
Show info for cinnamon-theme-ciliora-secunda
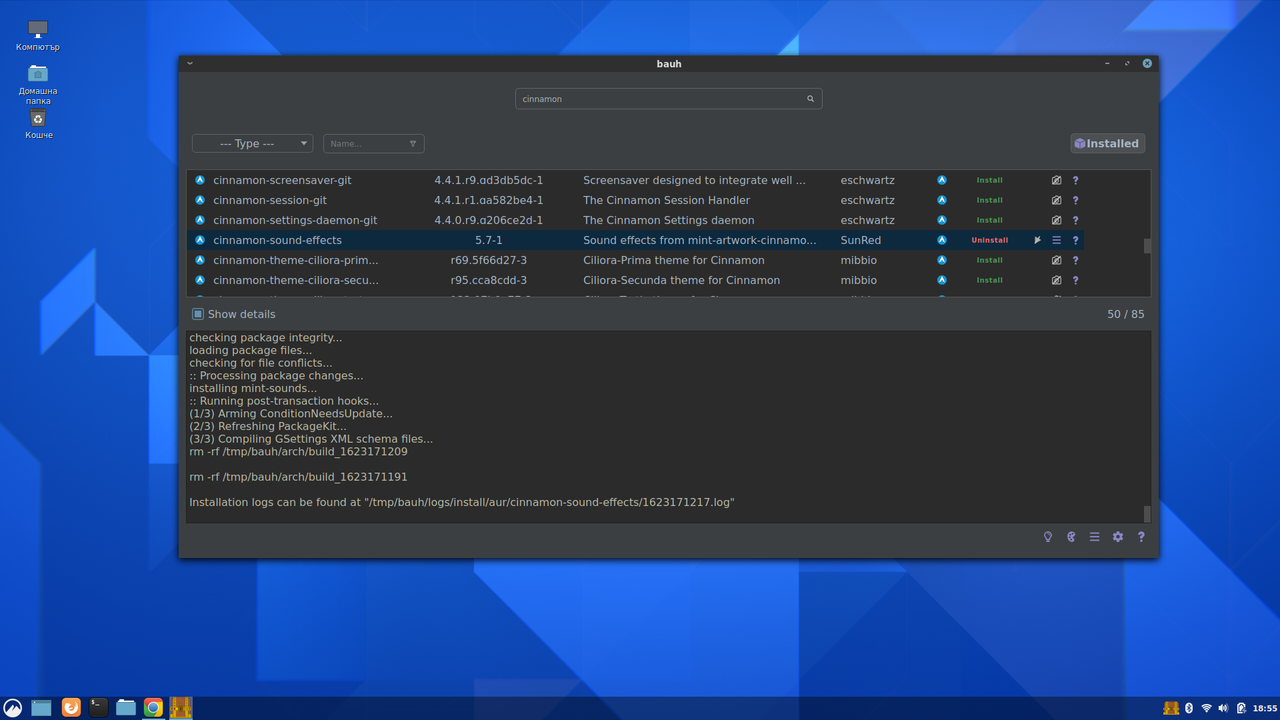(1076, 280)
